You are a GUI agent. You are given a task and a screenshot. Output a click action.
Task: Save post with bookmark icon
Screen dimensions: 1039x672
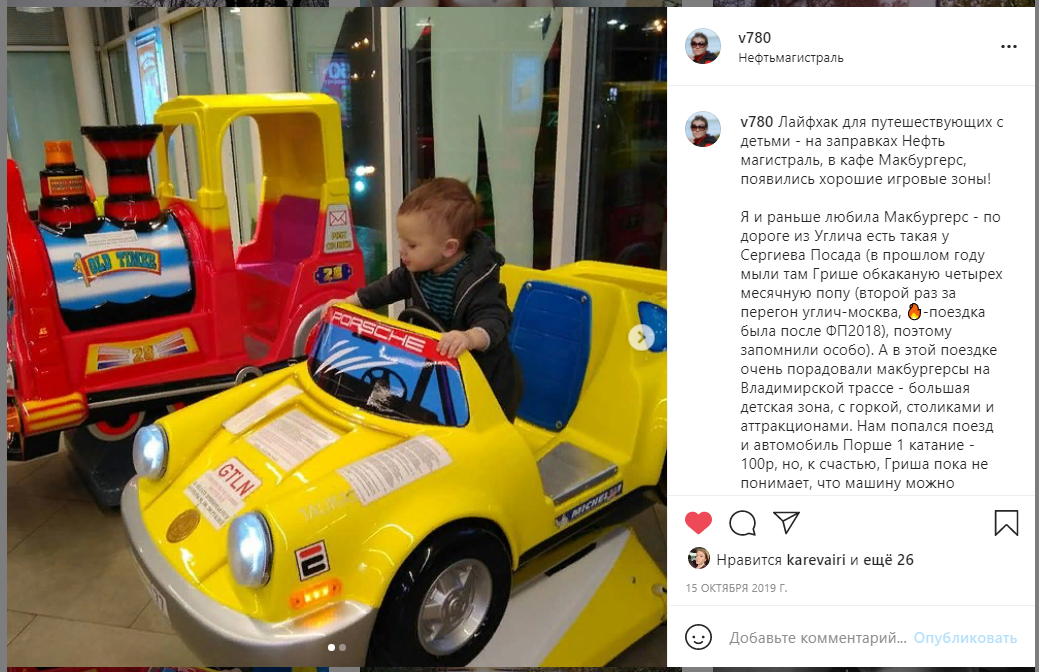[x=1006, y=523]
